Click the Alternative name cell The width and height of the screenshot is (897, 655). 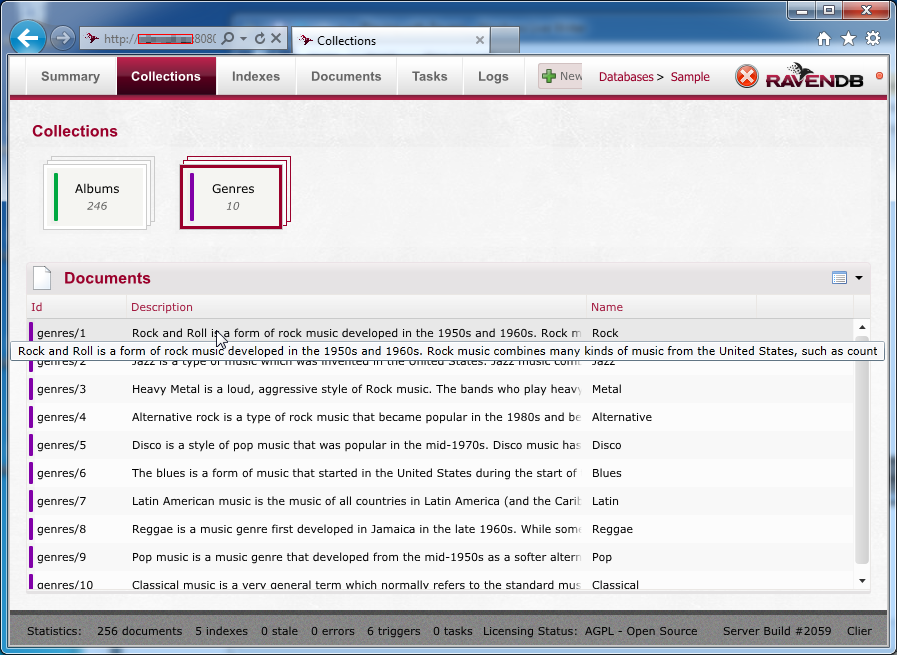pyautogui.click(x=622, y=417)
